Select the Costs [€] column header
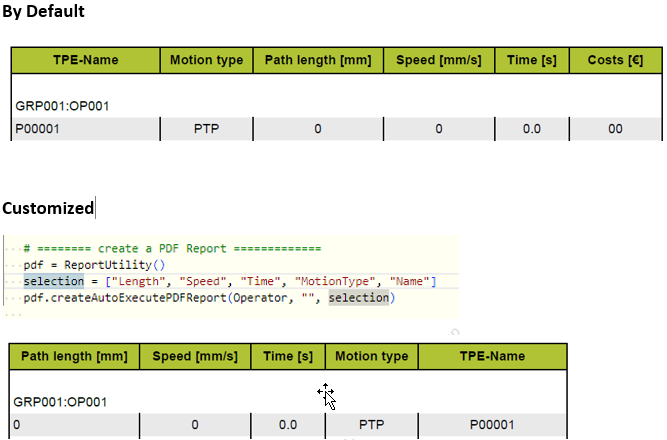 pyautogui.click(x=615, y=60)
